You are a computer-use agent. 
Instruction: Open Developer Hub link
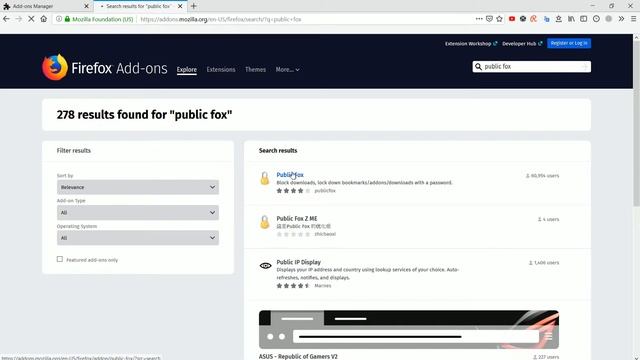tap(522, 44)
